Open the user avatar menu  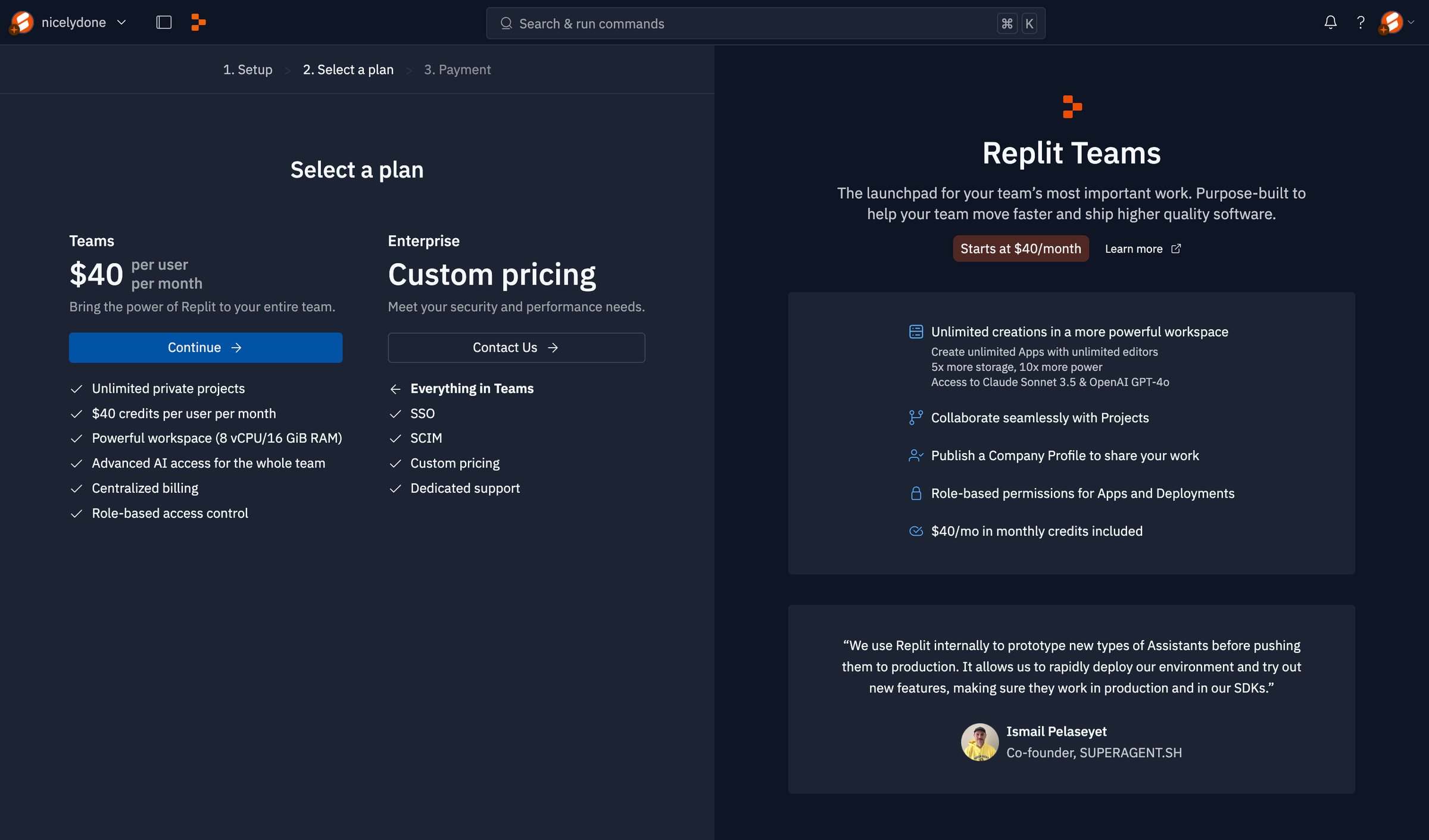[1397, 23]
